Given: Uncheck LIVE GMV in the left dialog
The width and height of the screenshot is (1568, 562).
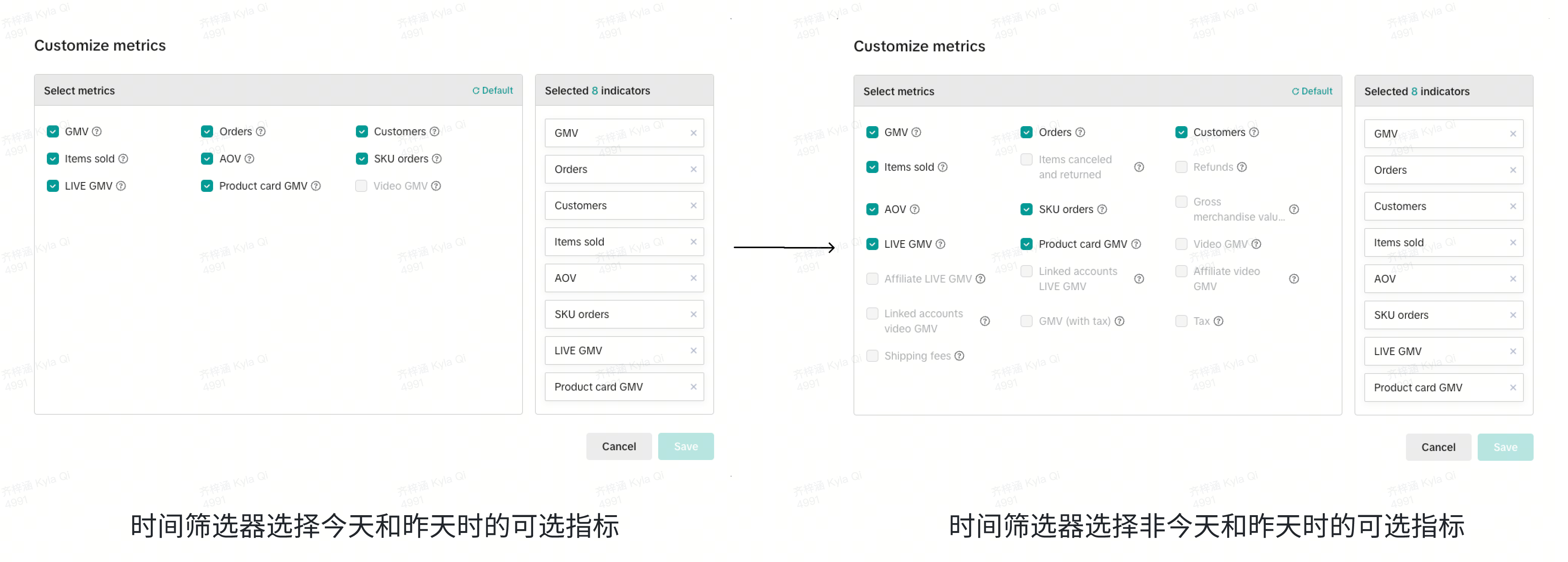Looking at the screenshot, I should (x=53, y=186).
